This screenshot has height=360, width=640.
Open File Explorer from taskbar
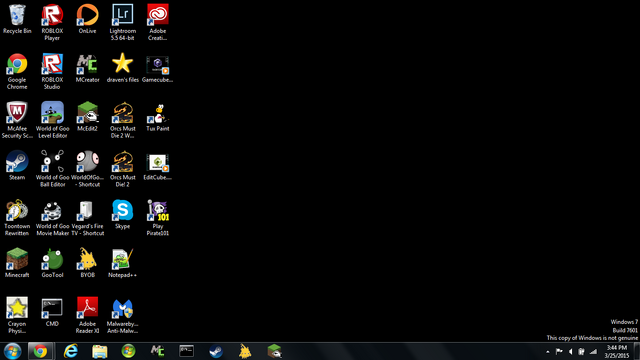(99, 351)
